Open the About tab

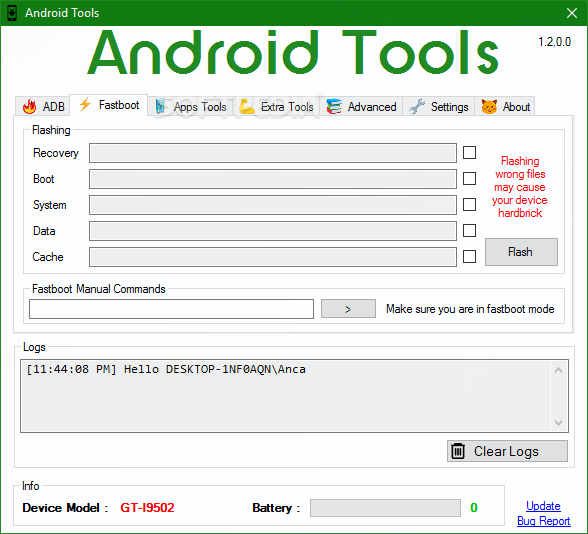click(505, 106)
